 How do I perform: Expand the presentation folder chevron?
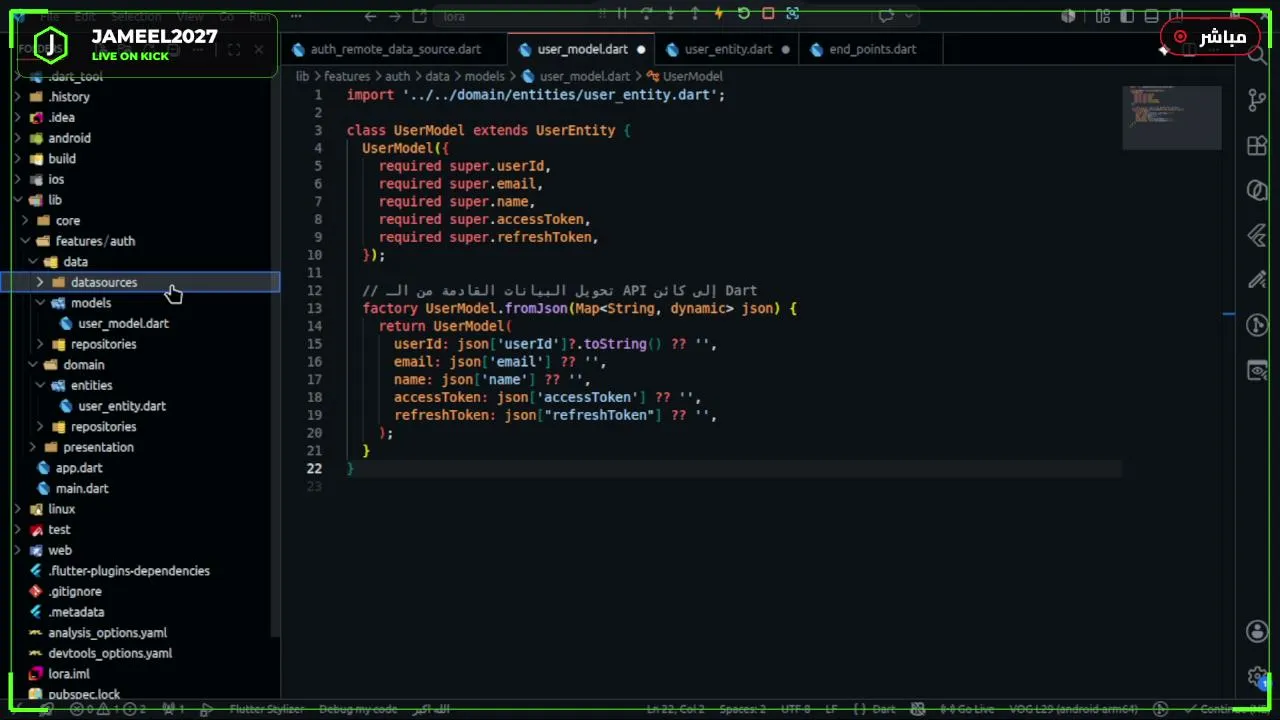tap(32, 447)
